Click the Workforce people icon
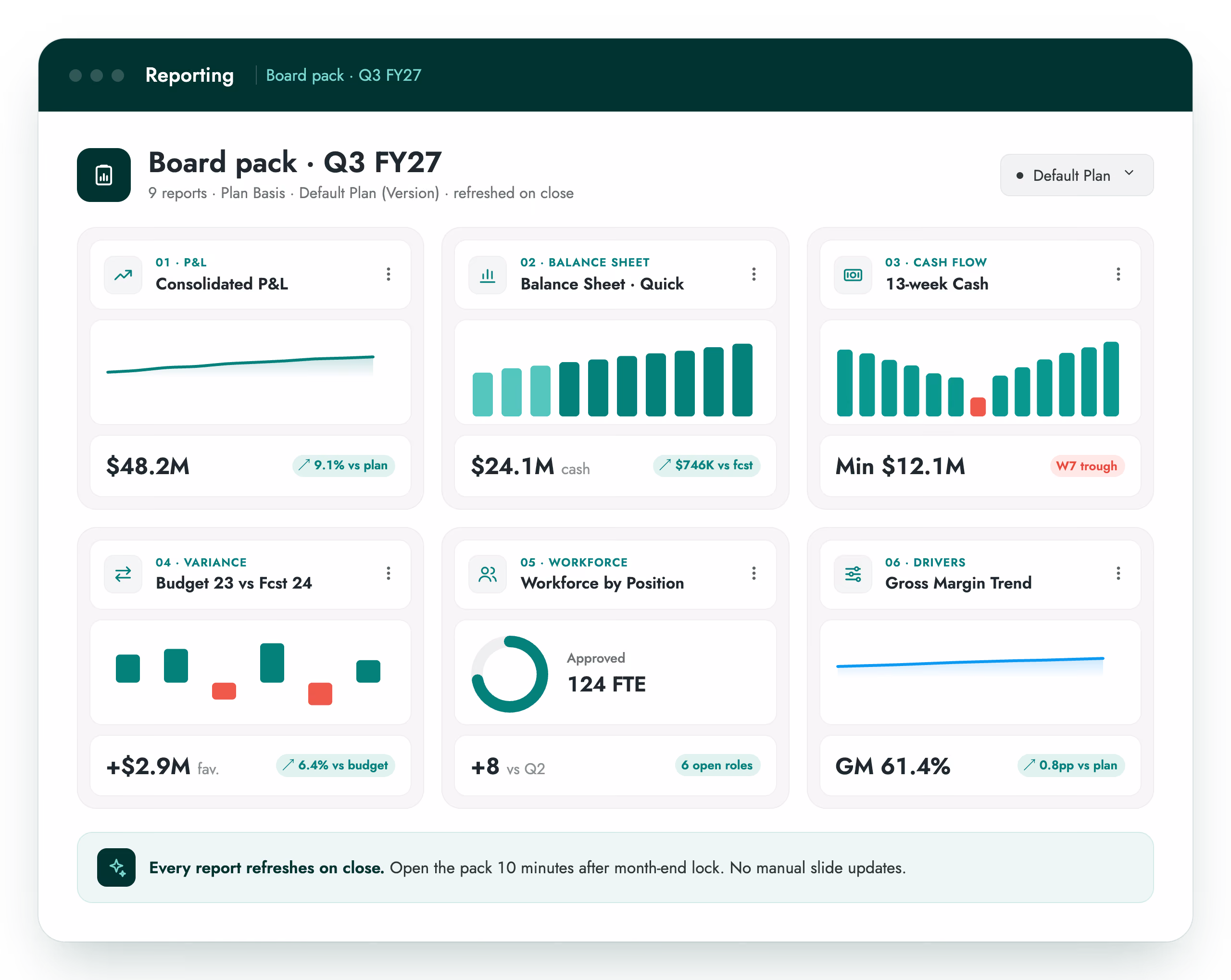 coord(488,574)
